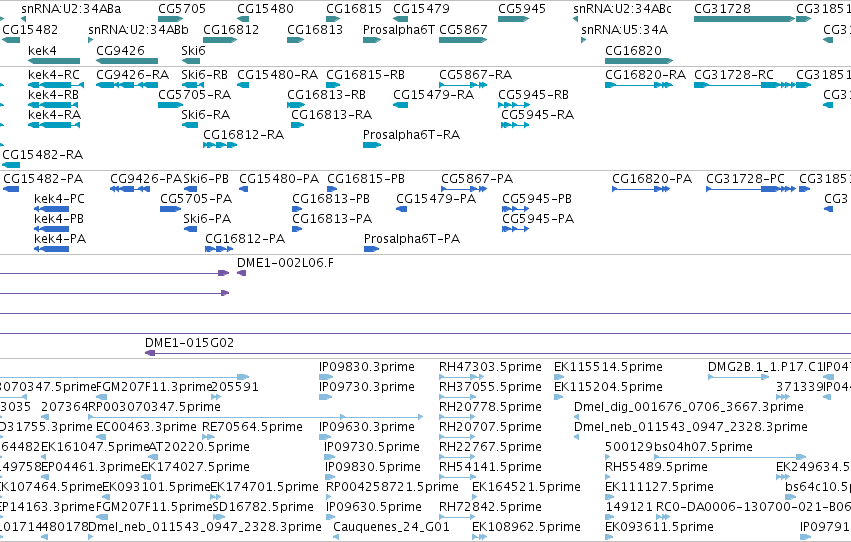Select the snRNA:U2:34ABb label

click(138, 29)
